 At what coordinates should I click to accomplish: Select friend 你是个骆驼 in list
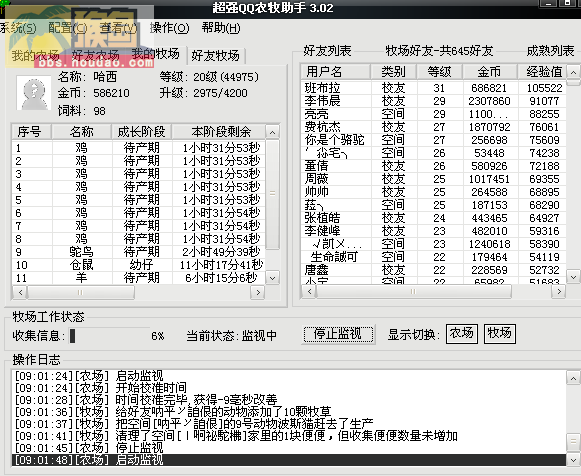coord(434,140)
